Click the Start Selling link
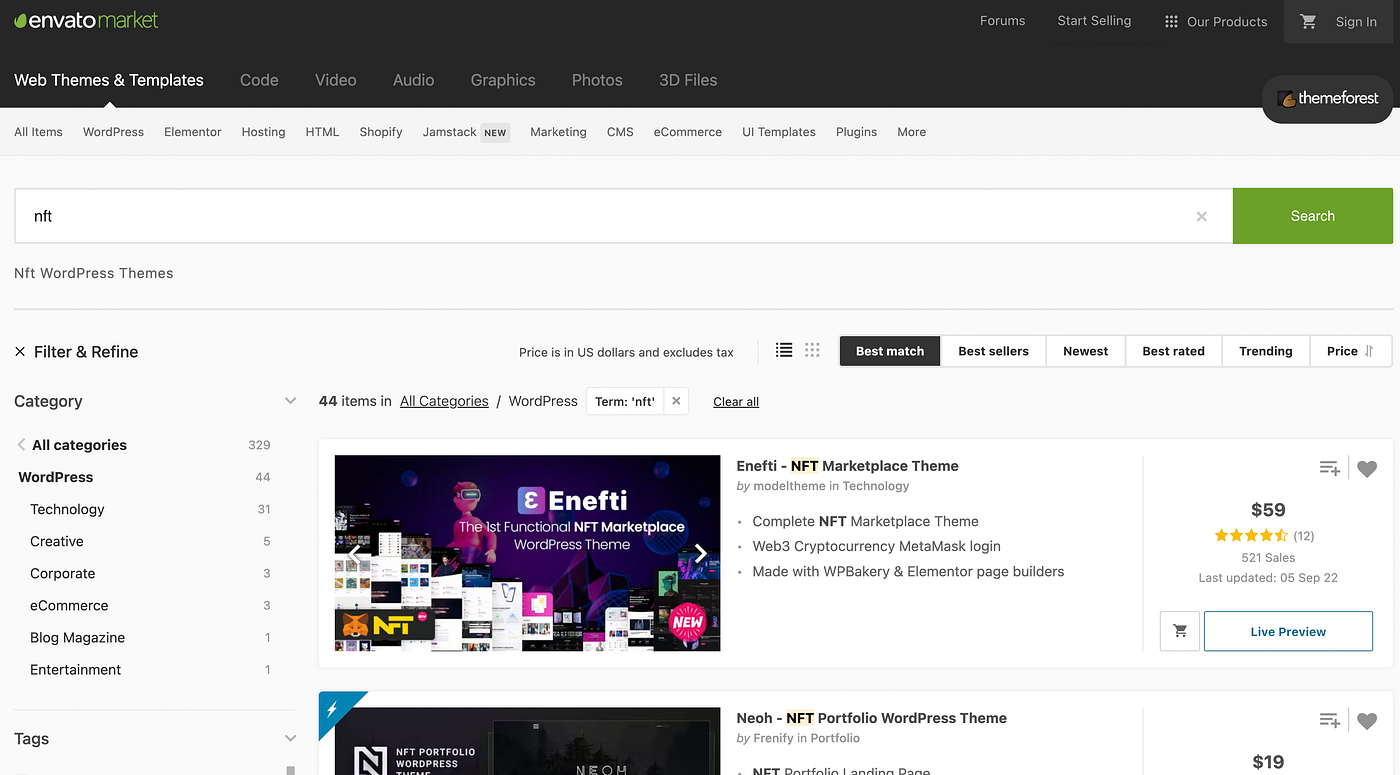Viewport: 1400px width, 775px height. [x=1094, y=21]
